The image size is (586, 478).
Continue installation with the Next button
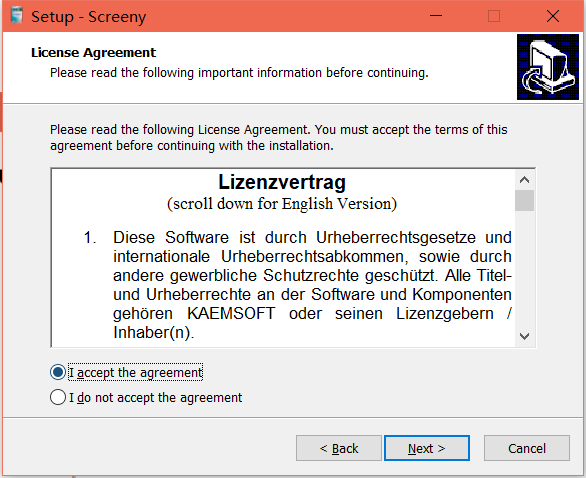tap(427, 448)
